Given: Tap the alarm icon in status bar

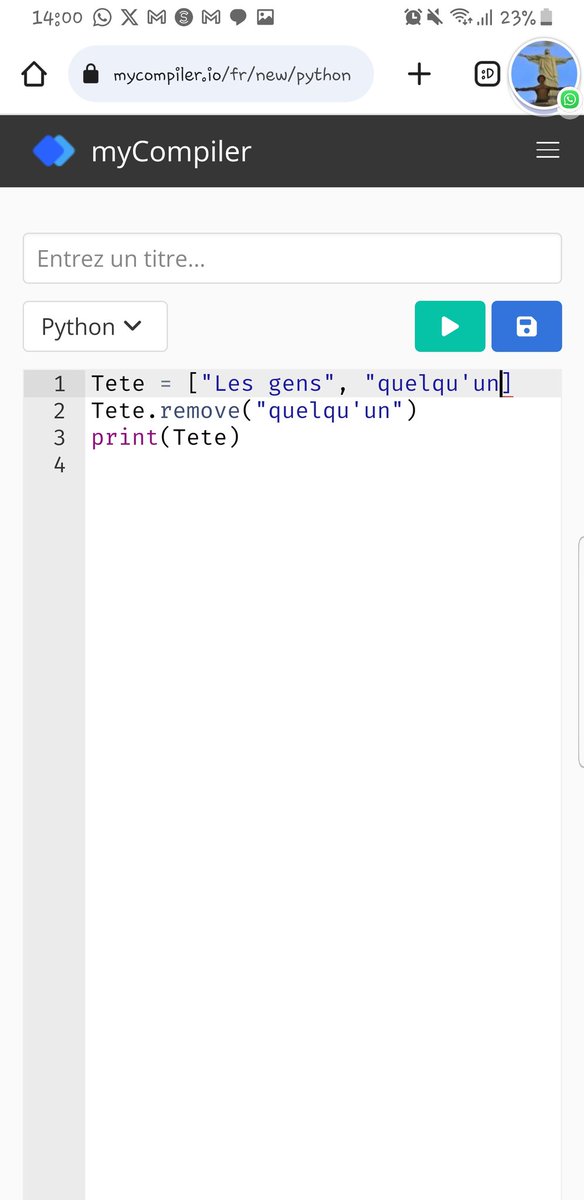Looking at the screenshot, I should [413, 17].
